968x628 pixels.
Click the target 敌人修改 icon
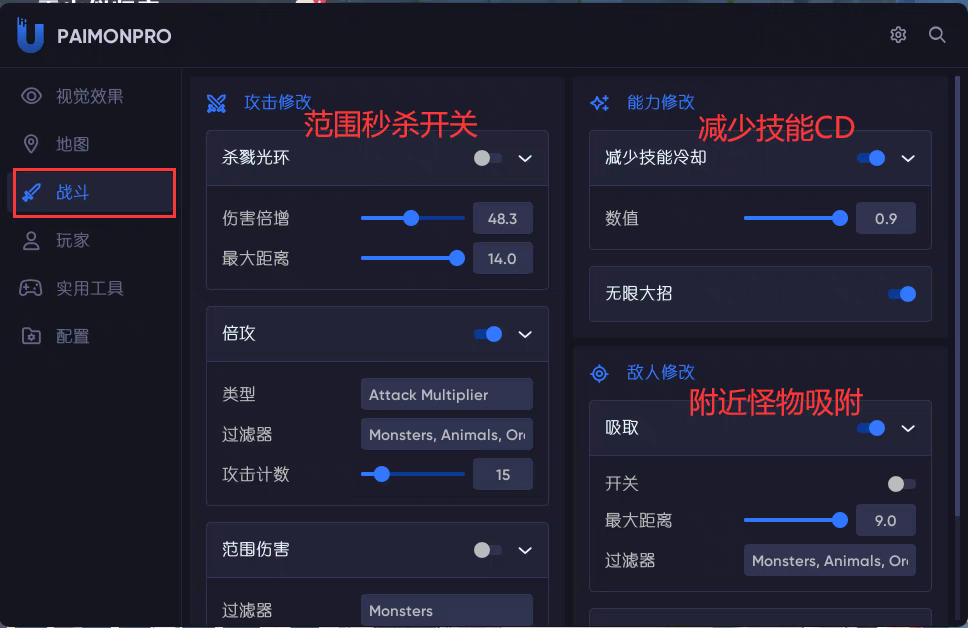[x=599, y=373]
